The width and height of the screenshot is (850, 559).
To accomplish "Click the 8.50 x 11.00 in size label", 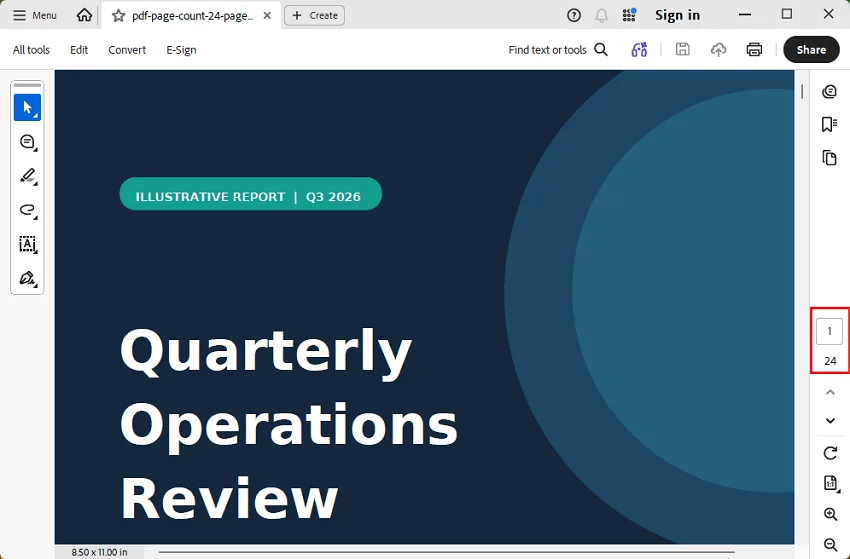I will tap(99, 552).
